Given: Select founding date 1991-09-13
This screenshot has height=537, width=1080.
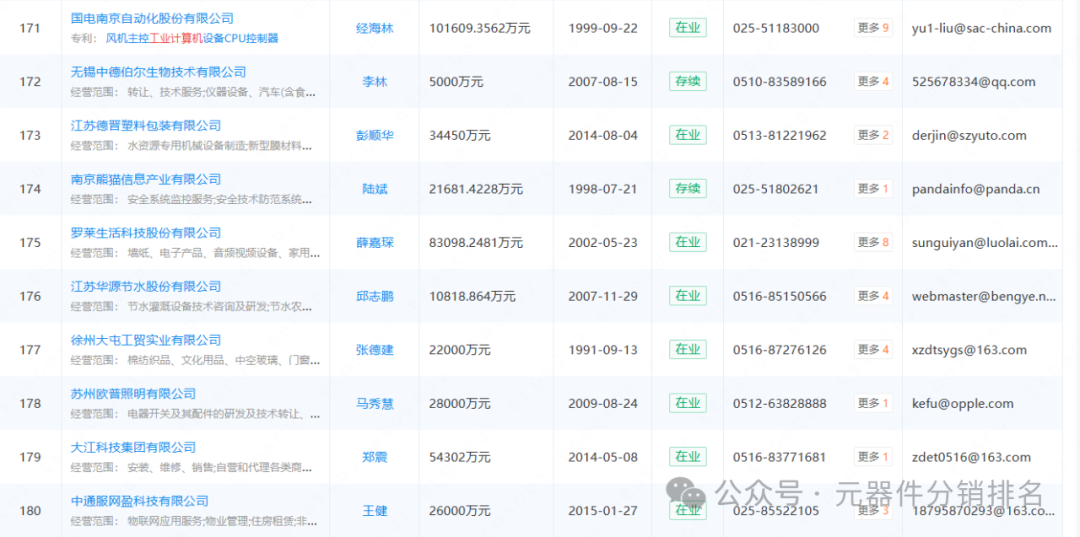Looking at the screenshot, I should [x=603, y=350].
